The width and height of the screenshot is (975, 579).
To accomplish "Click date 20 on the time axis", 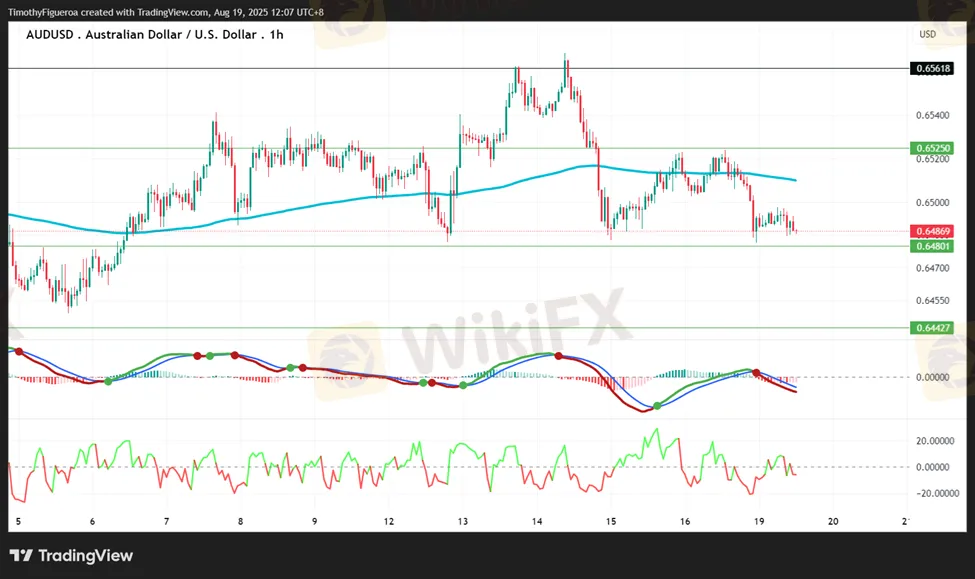I will [x=833, y=522].
